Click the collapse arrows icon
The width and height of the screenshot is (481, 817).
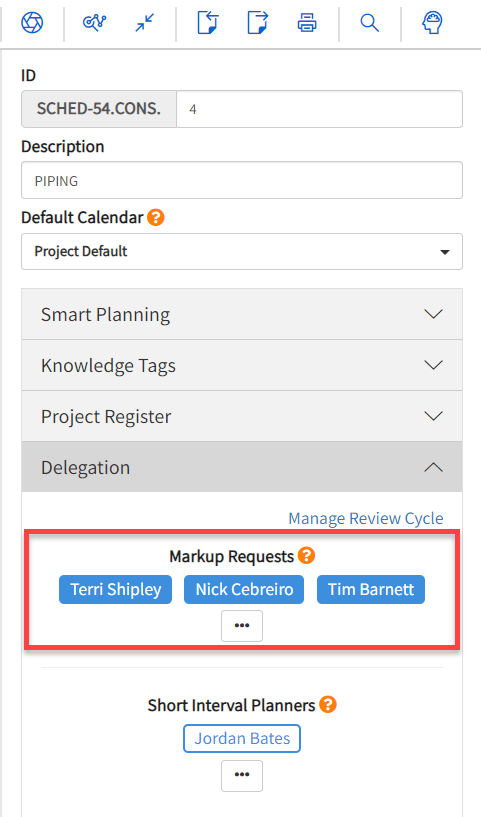click(144, 23)
